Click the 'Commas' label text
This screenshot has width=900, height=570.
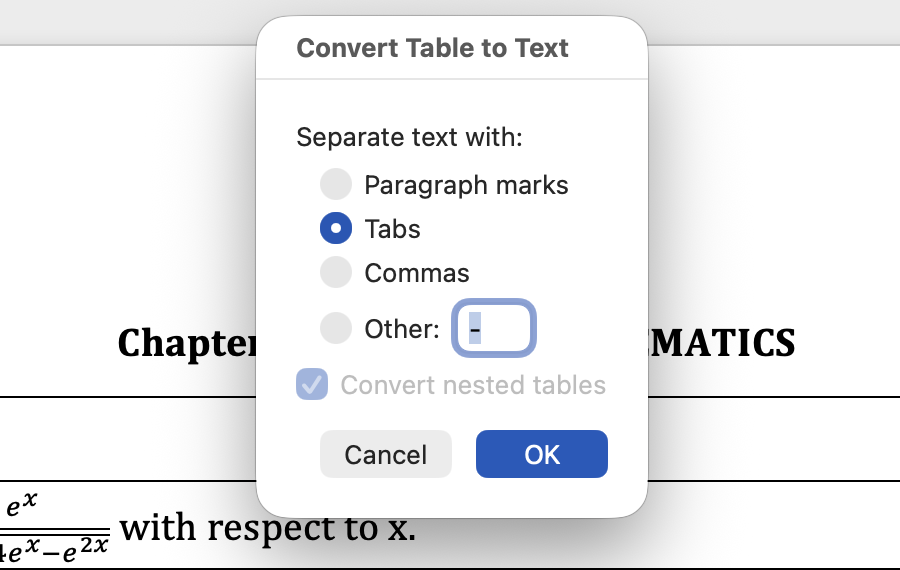pyautogui.click(x=417, y=272)
